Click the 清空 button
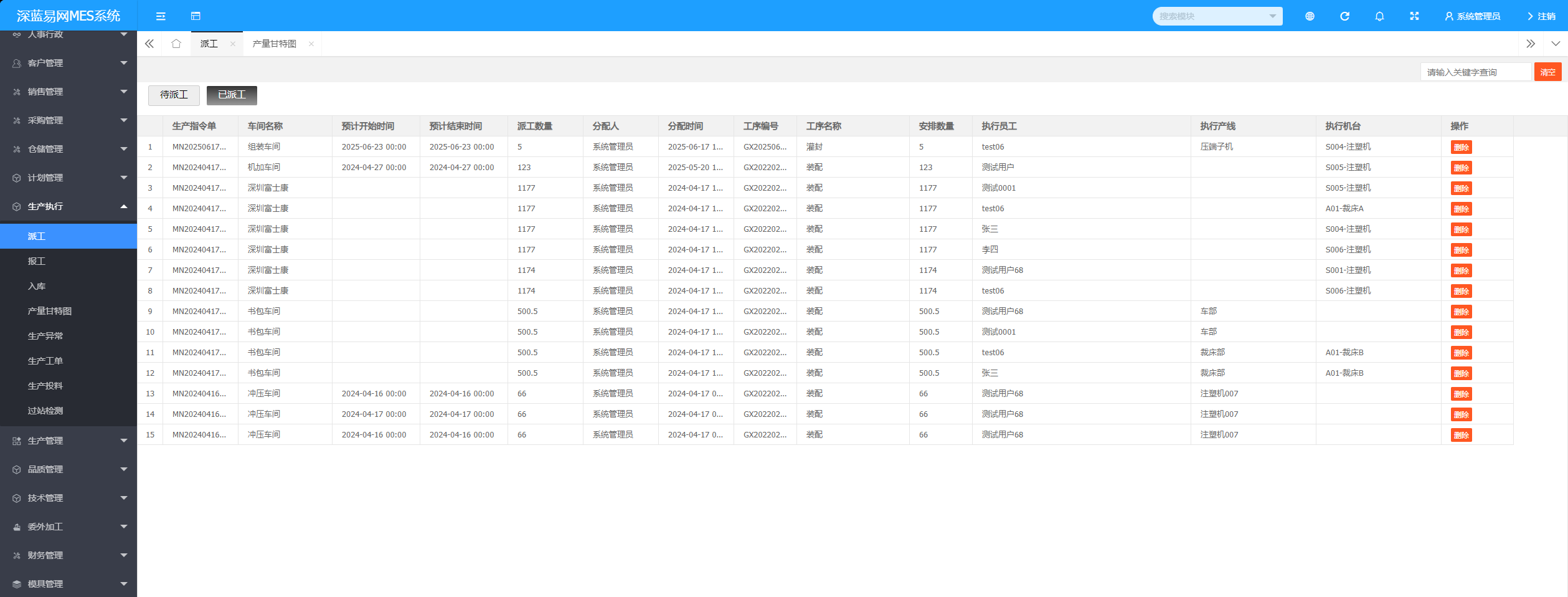Screen dimensions: 1568x597 tap(1547, 72)
